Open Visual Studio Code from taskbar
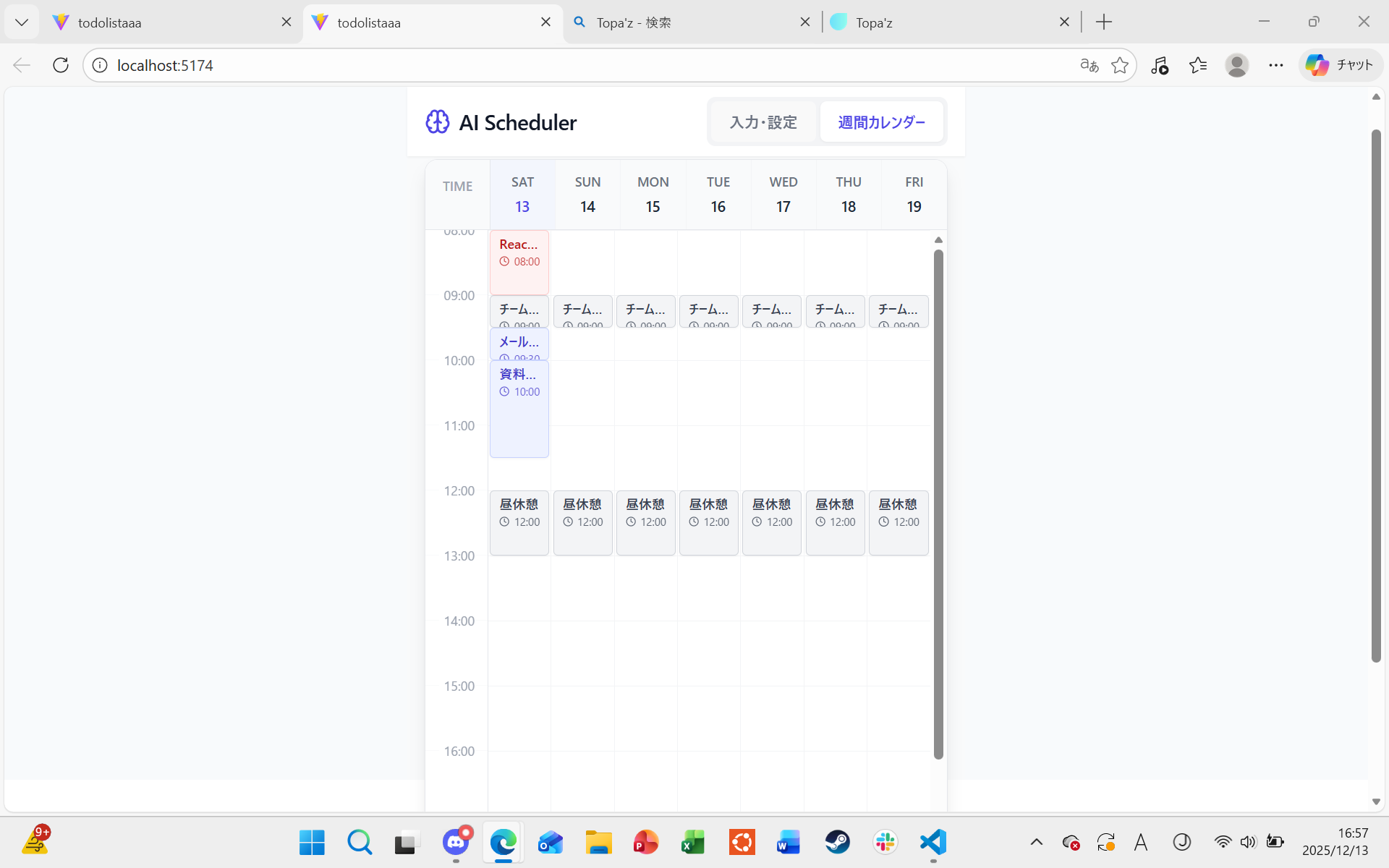This screenshot has width=1389, height=868. coord(933,842)
